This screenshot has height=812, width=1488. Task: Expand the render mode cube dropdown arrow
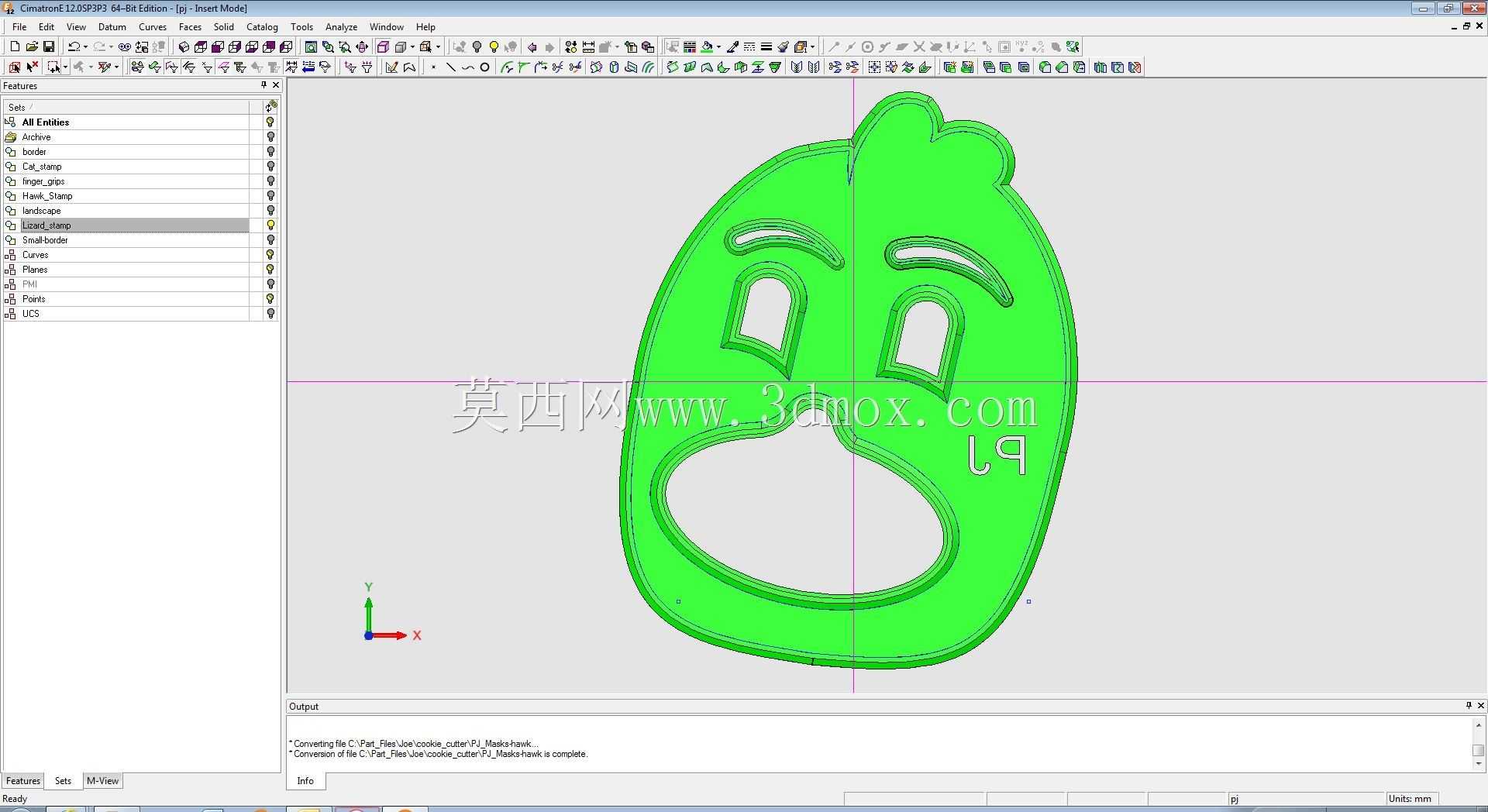pos(412,46)
